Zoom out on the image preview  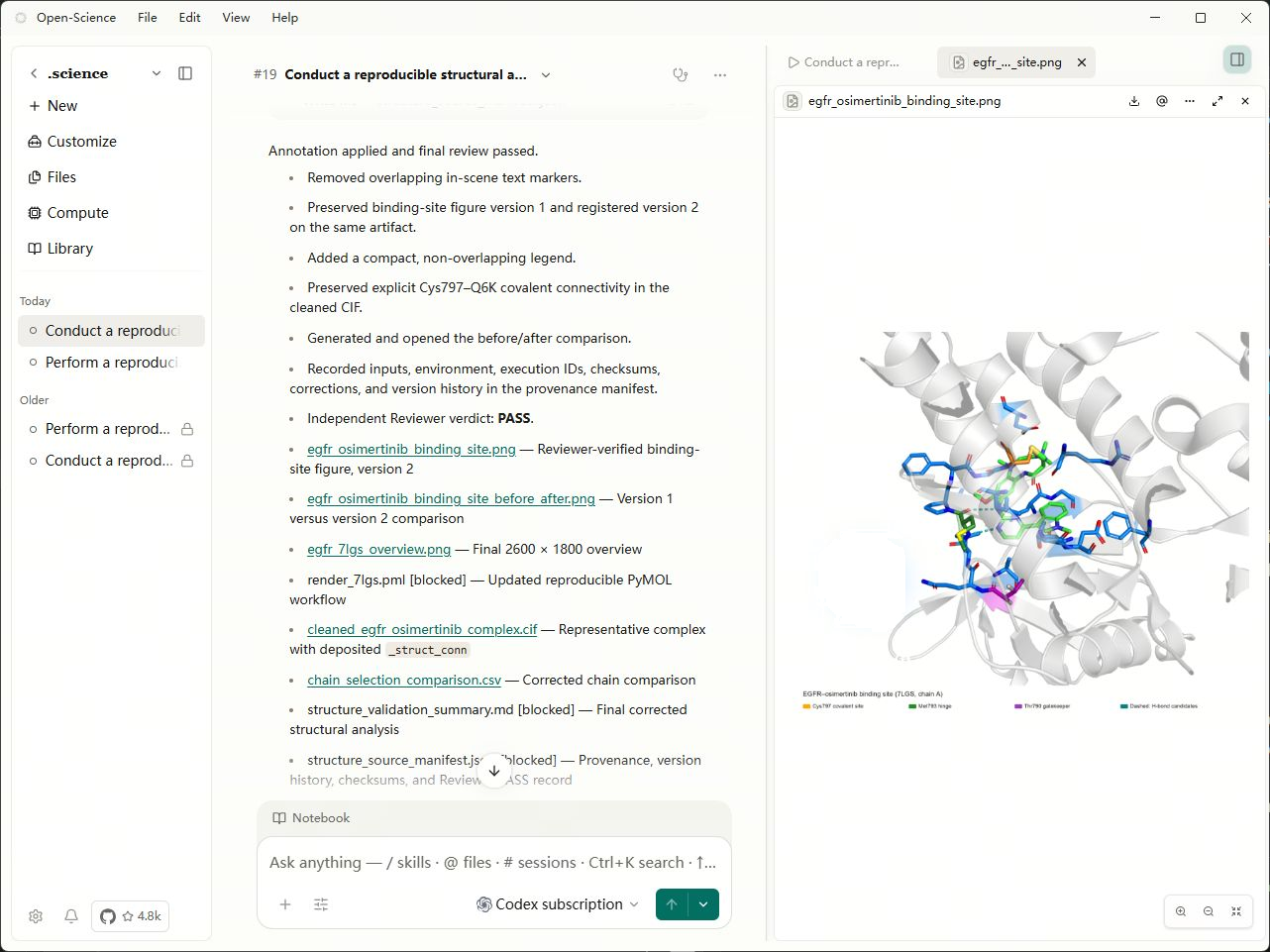tap(1209, 911)
